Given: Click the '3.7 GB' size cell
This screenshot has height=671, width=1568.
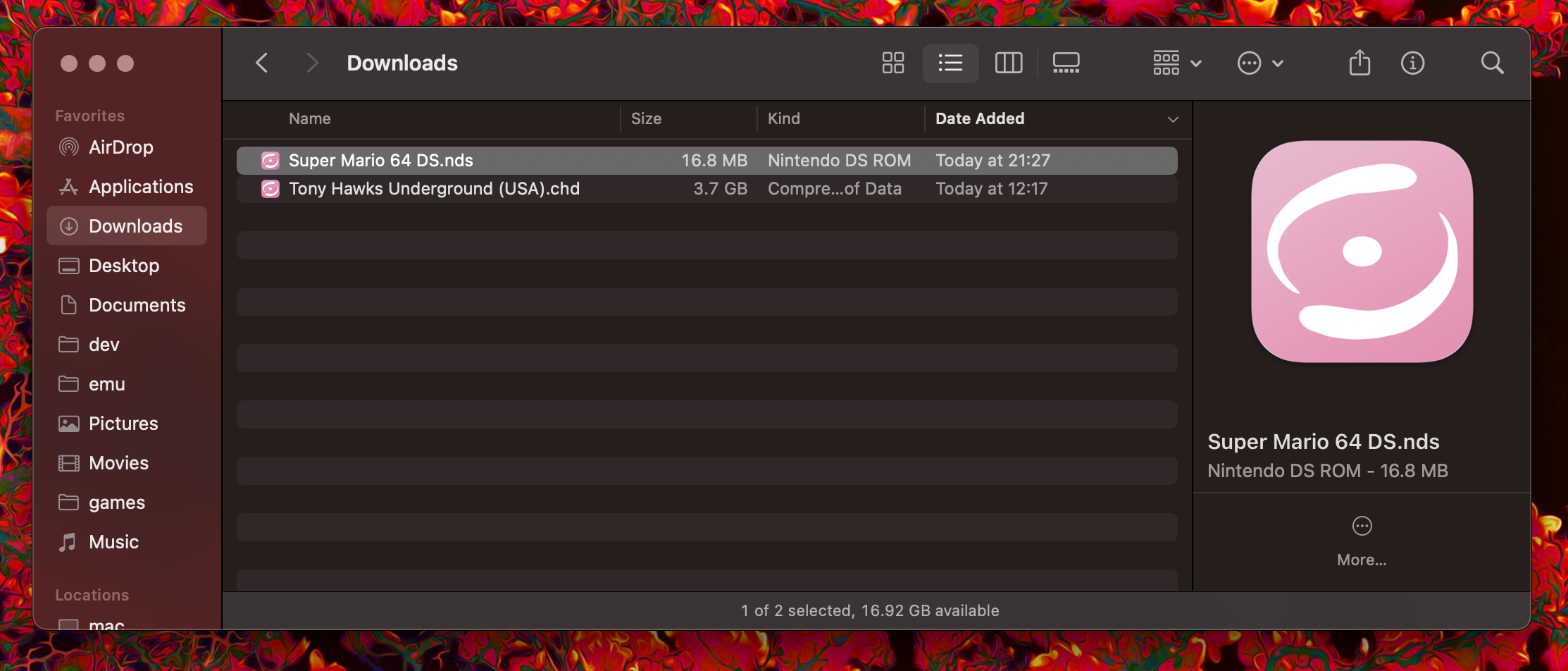Looking at the screenshot, I should (x=720, y=189).
